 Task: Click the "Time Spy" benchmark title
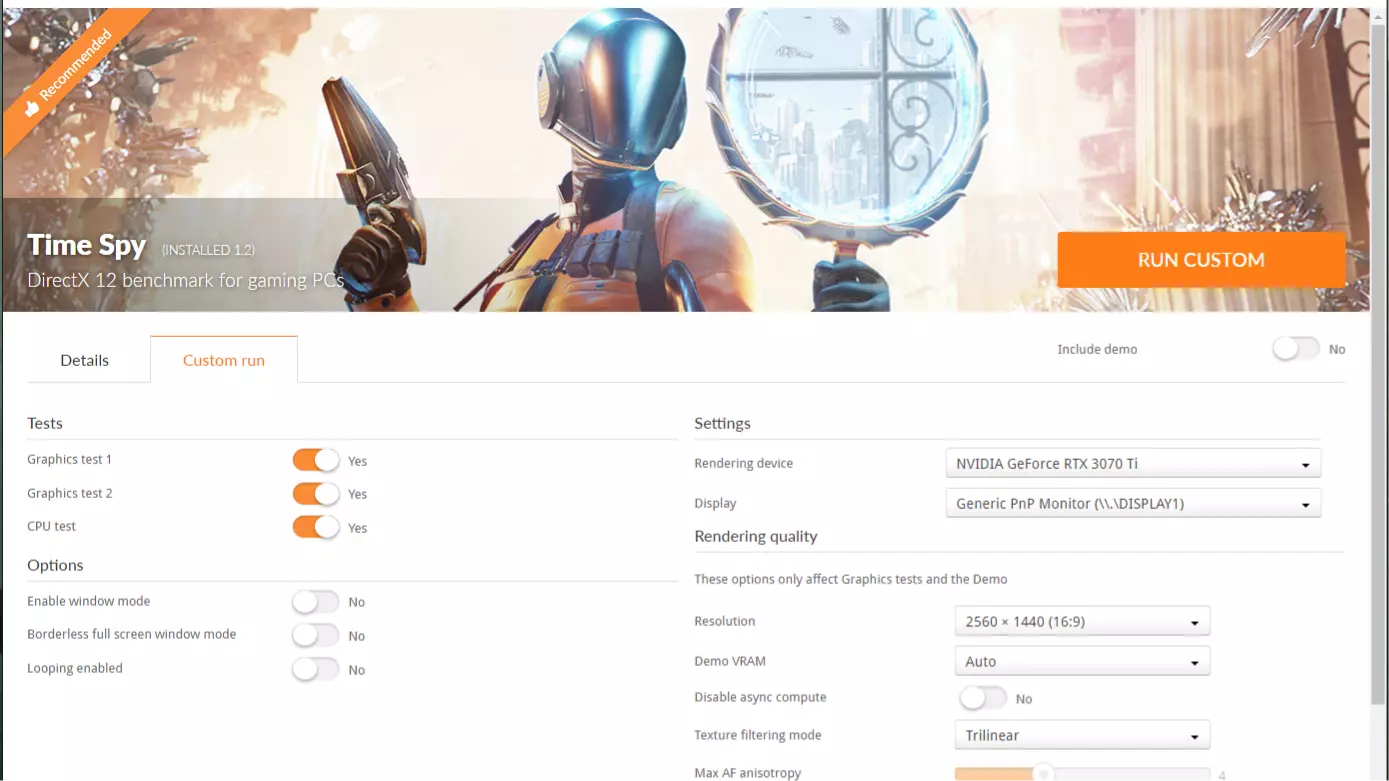tap(87, 245)
